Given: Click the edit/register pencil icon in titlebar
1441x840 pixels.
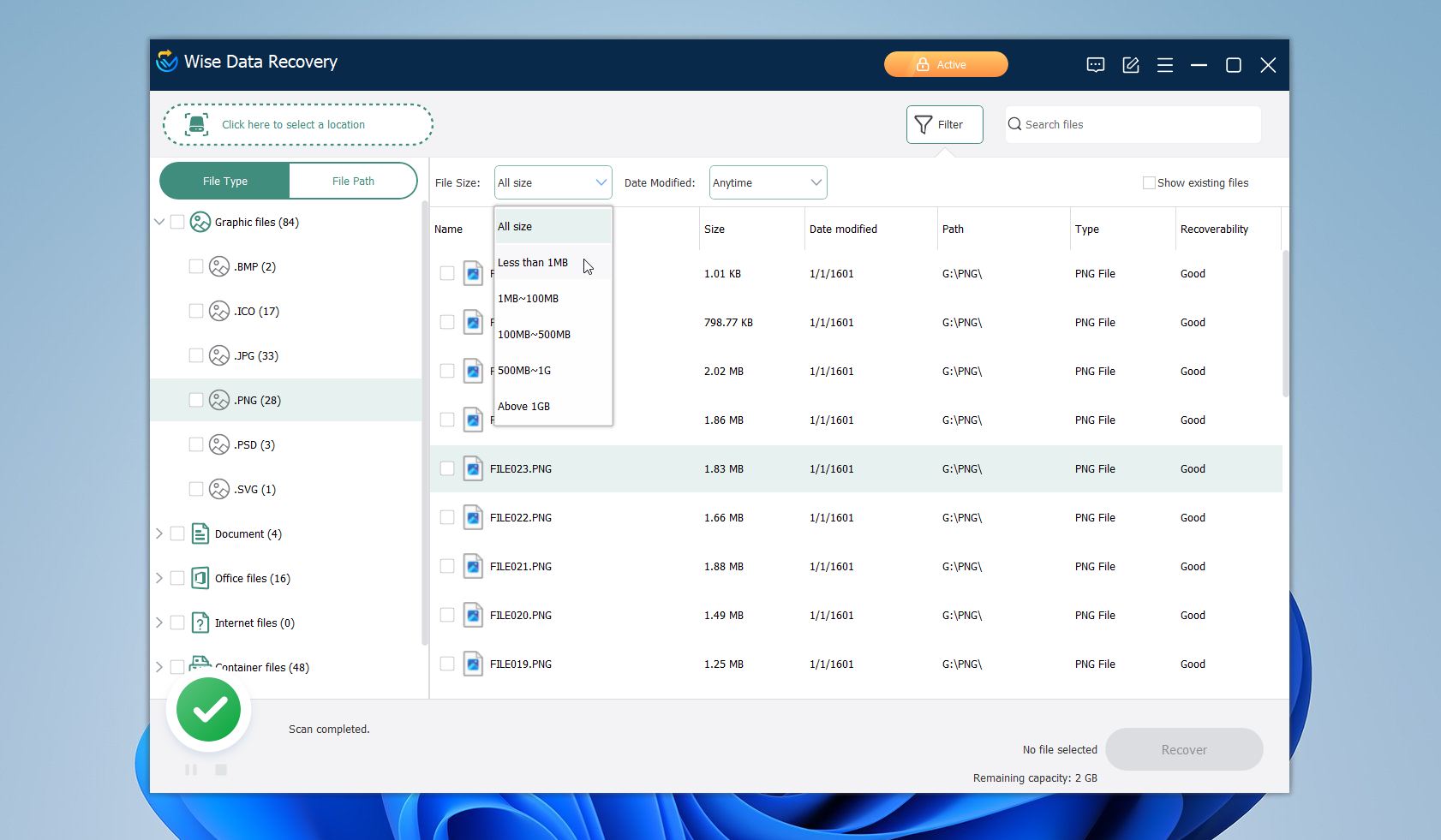Looking at the screenshot, I should tap(1131, 64).
